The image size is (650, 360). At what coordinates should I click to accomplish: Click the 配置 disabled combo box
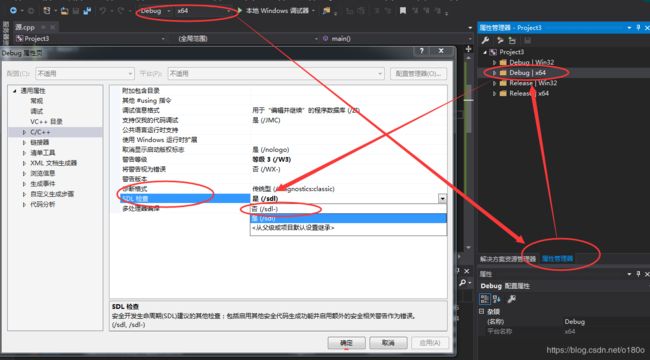pos(85,73)
